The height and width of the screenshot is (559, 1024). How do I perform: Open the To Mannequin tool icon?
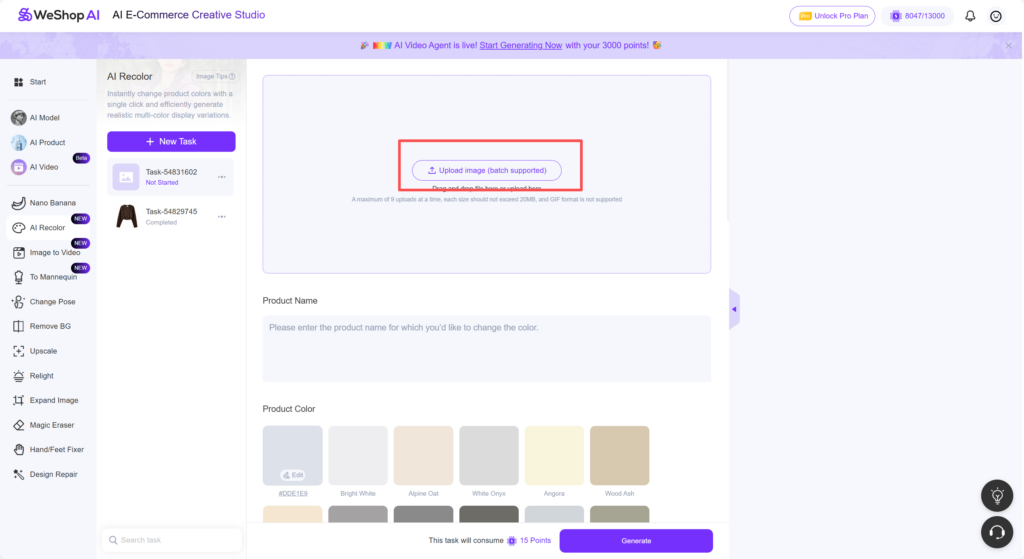click(18, 277)
